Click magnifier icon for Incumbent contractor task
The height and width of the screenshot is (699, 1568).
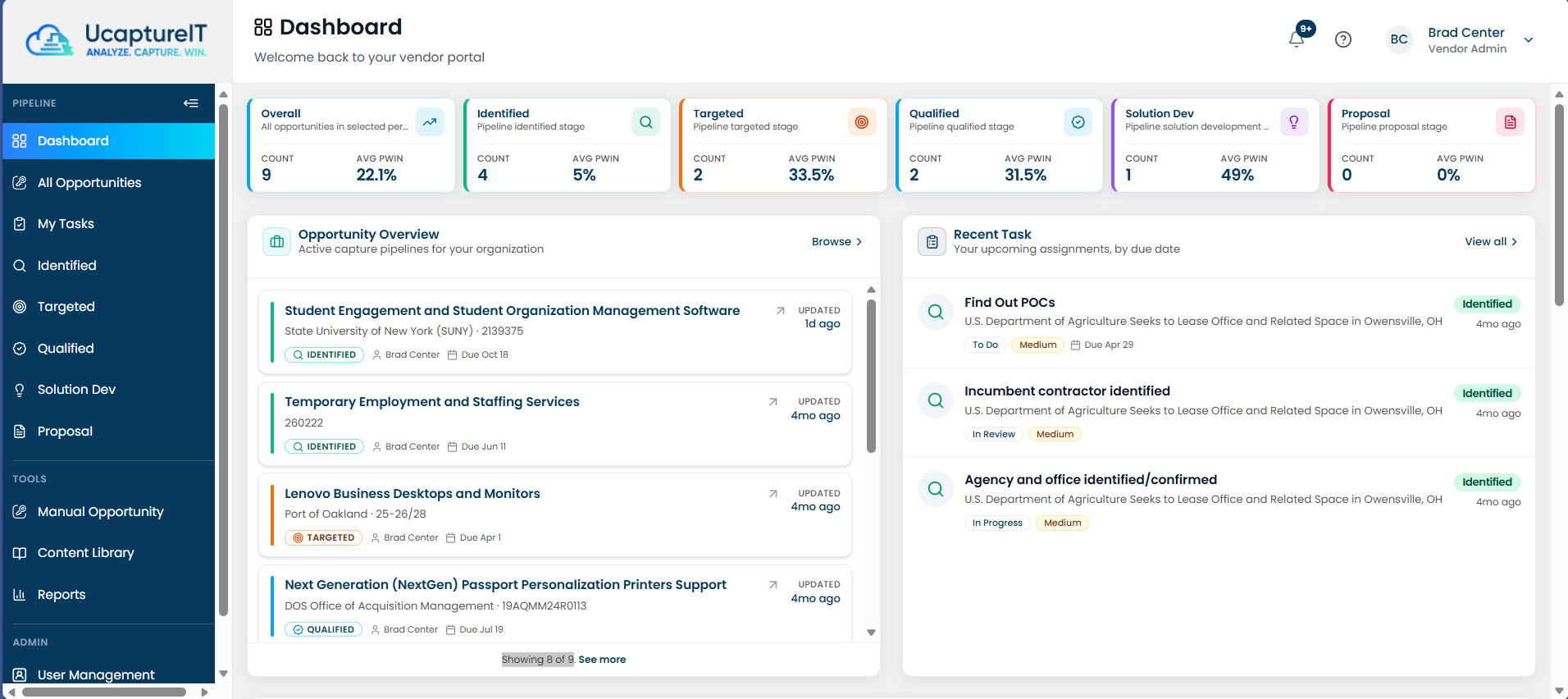tap(936, 400)
